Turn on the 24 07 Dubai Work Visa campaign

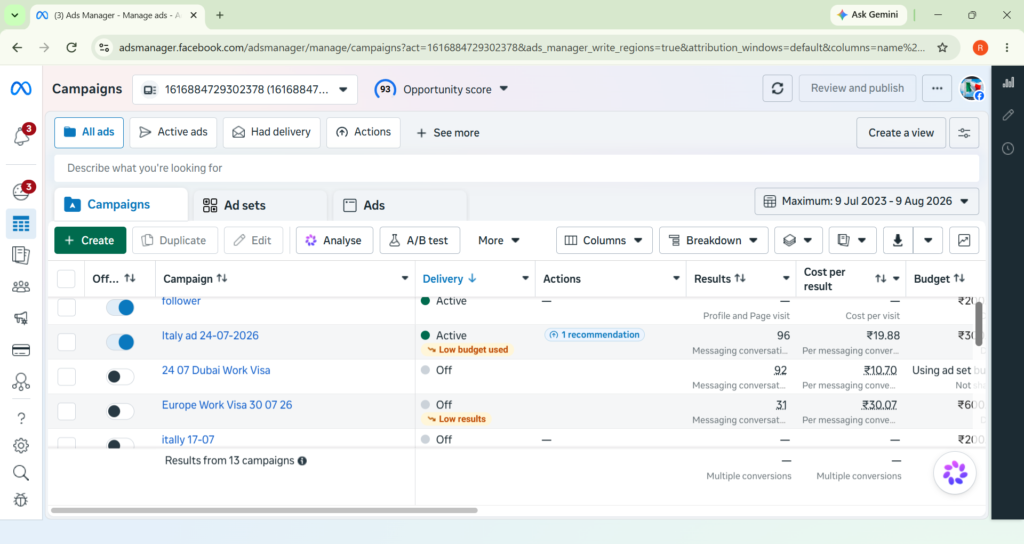[x=120, y=376]
